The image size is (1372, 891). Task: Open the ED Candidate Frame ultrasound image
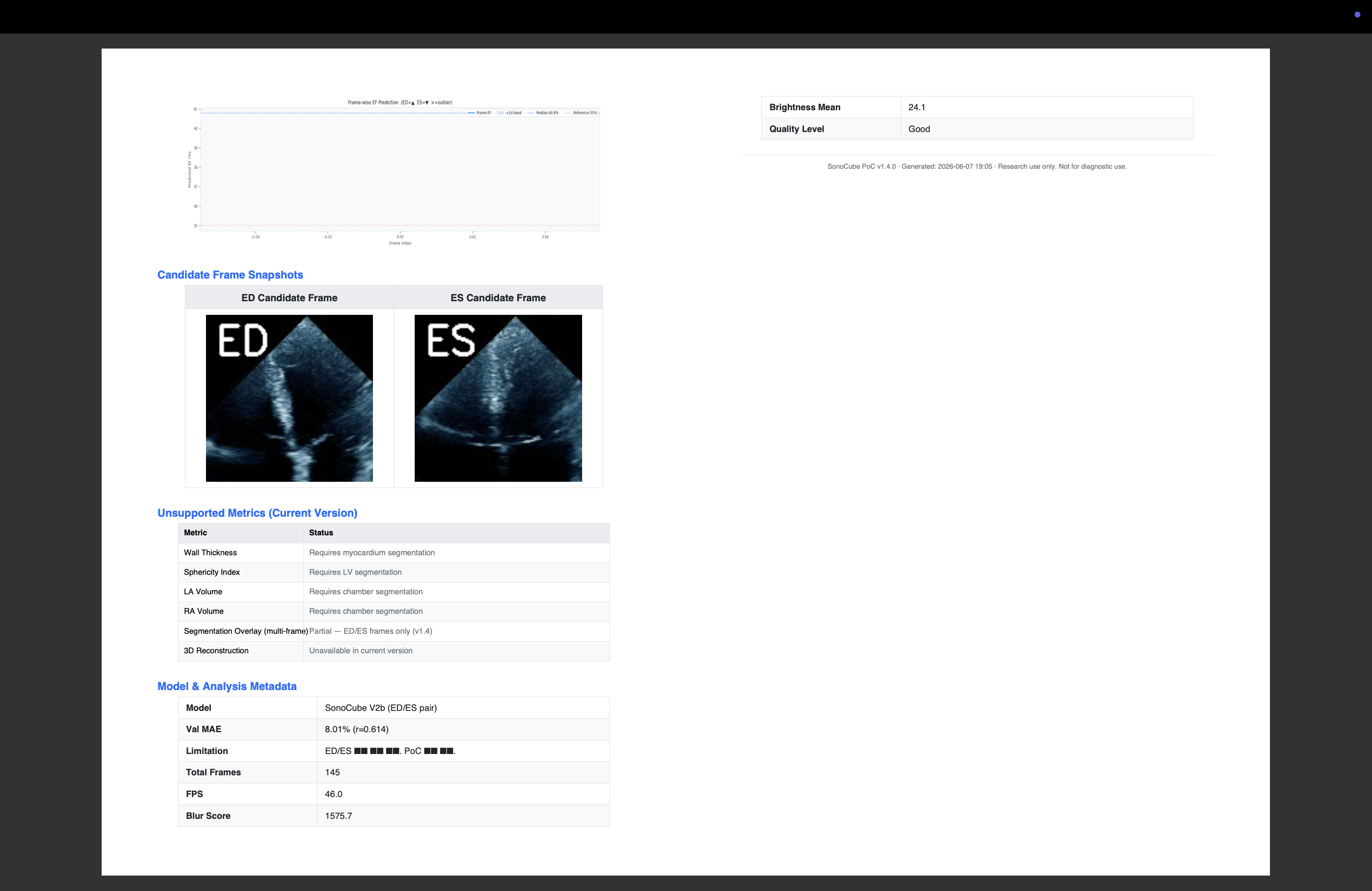289,398
